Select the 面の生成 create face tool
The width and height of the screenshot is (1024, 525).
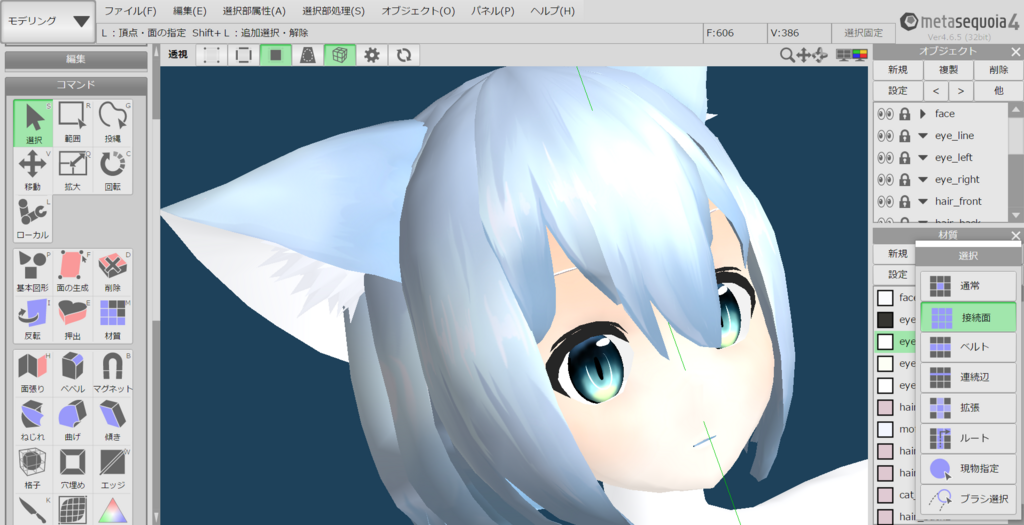point(72,272)
